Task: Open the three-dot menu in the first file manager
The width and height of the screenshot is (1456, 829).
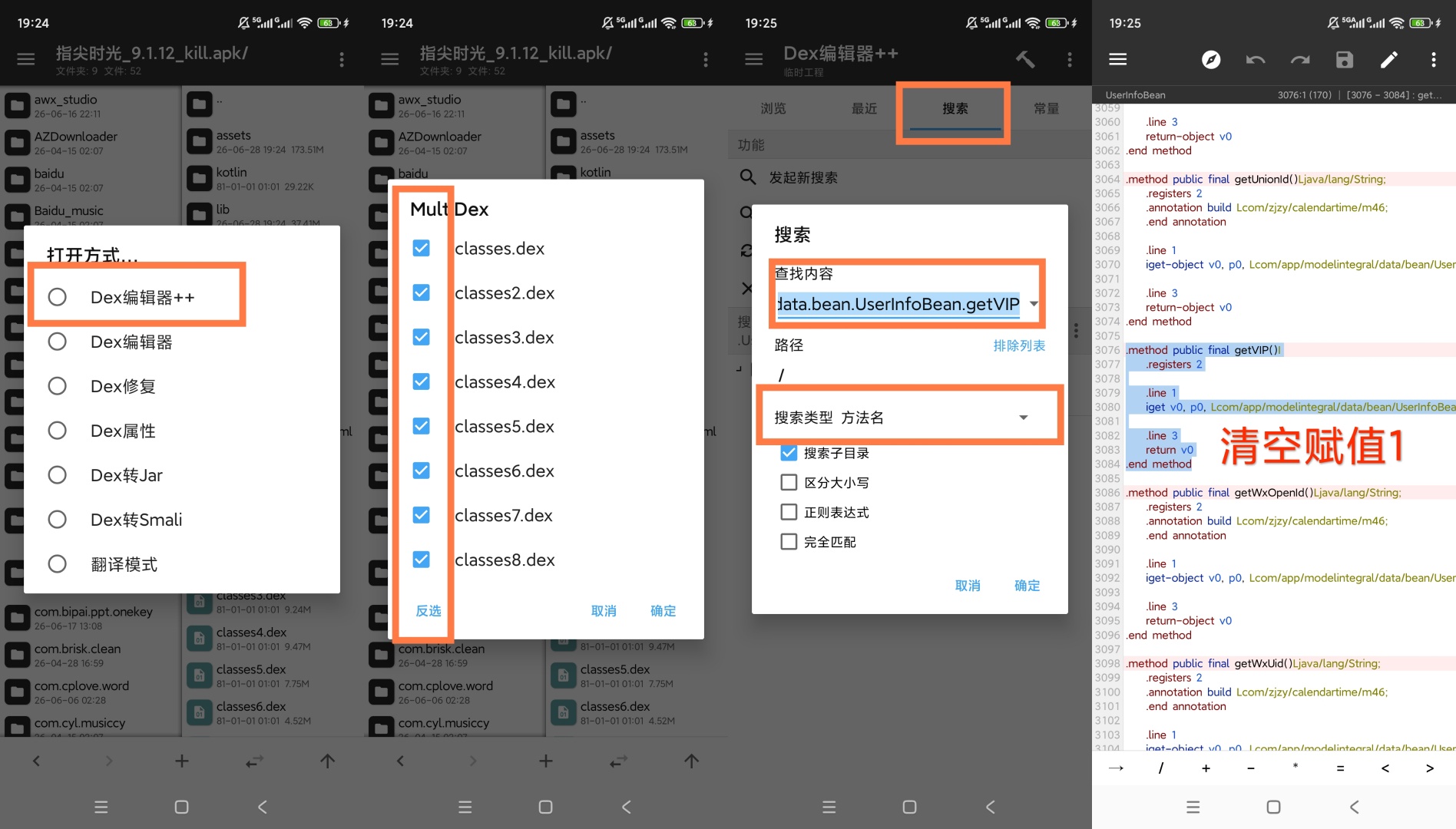Action: [342, 59]
